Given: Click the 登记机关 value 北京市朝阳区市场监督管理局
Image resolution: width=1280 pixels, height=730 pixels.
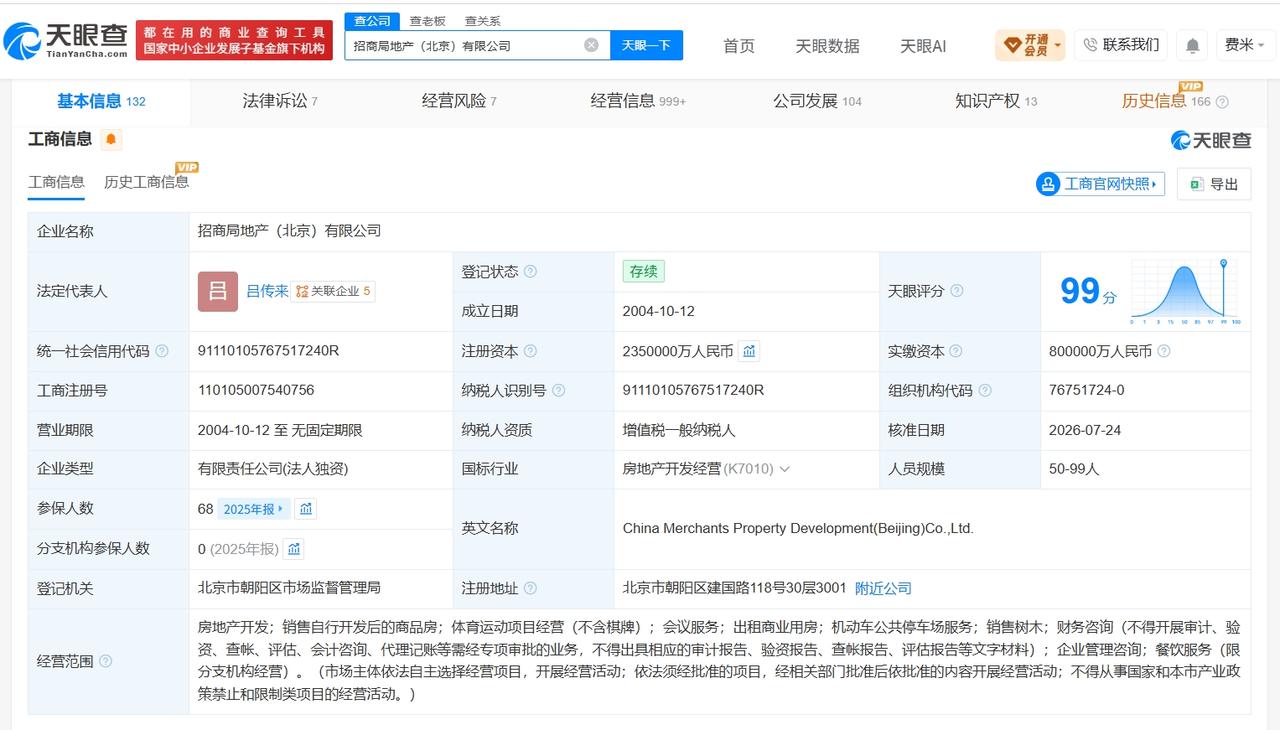Looking at the screenshot, I should tap(289, 588).
